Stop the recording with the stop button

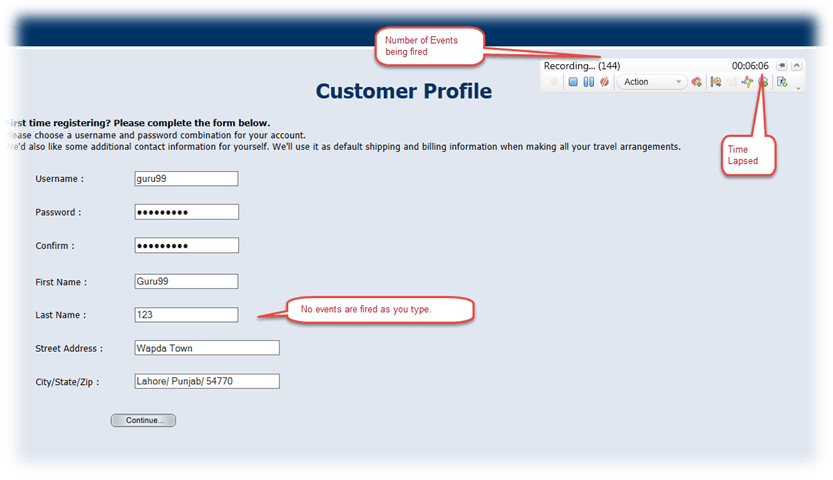click(573, 82)
